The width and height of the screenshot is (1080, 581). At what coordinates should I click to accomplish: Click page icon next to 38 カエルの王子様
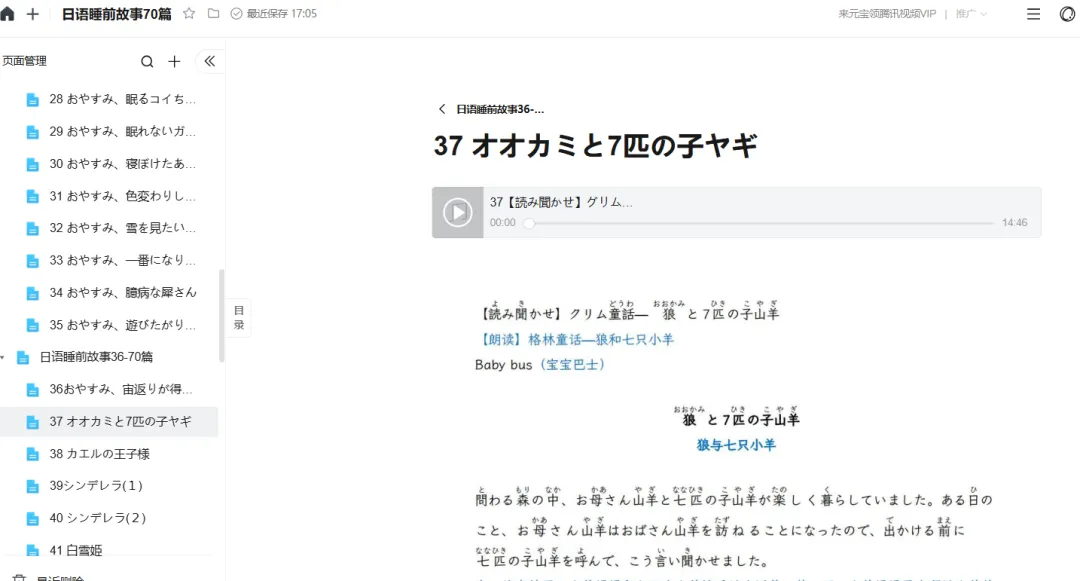pyautogui.click(x=32, y=454)
